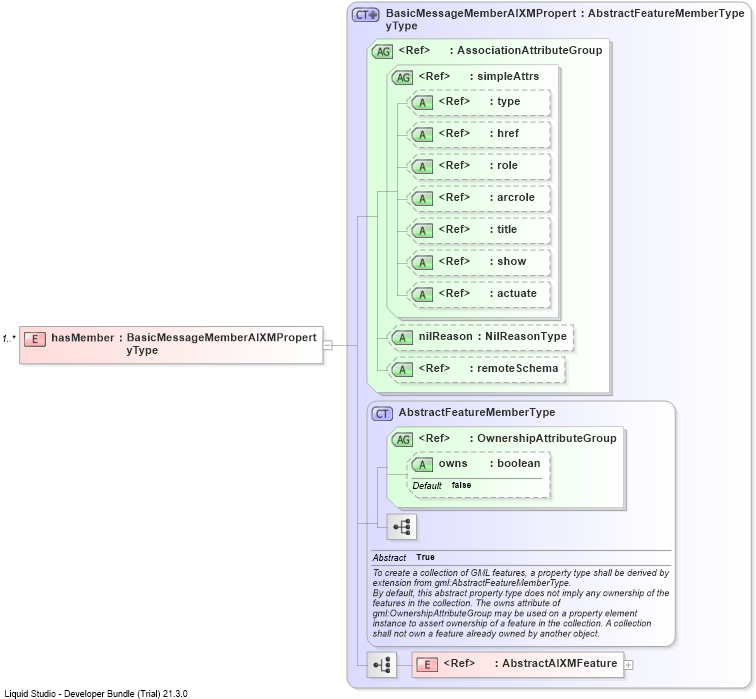Screen dimensions: 756x699
Task: Click the sequence compositor icon beside AbstractAIXMFeature
Action: point(381,665)
